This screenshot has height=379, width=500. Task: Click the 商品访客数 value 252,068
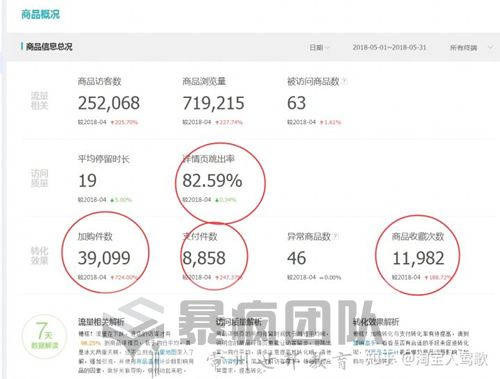[x=109, y=103]
